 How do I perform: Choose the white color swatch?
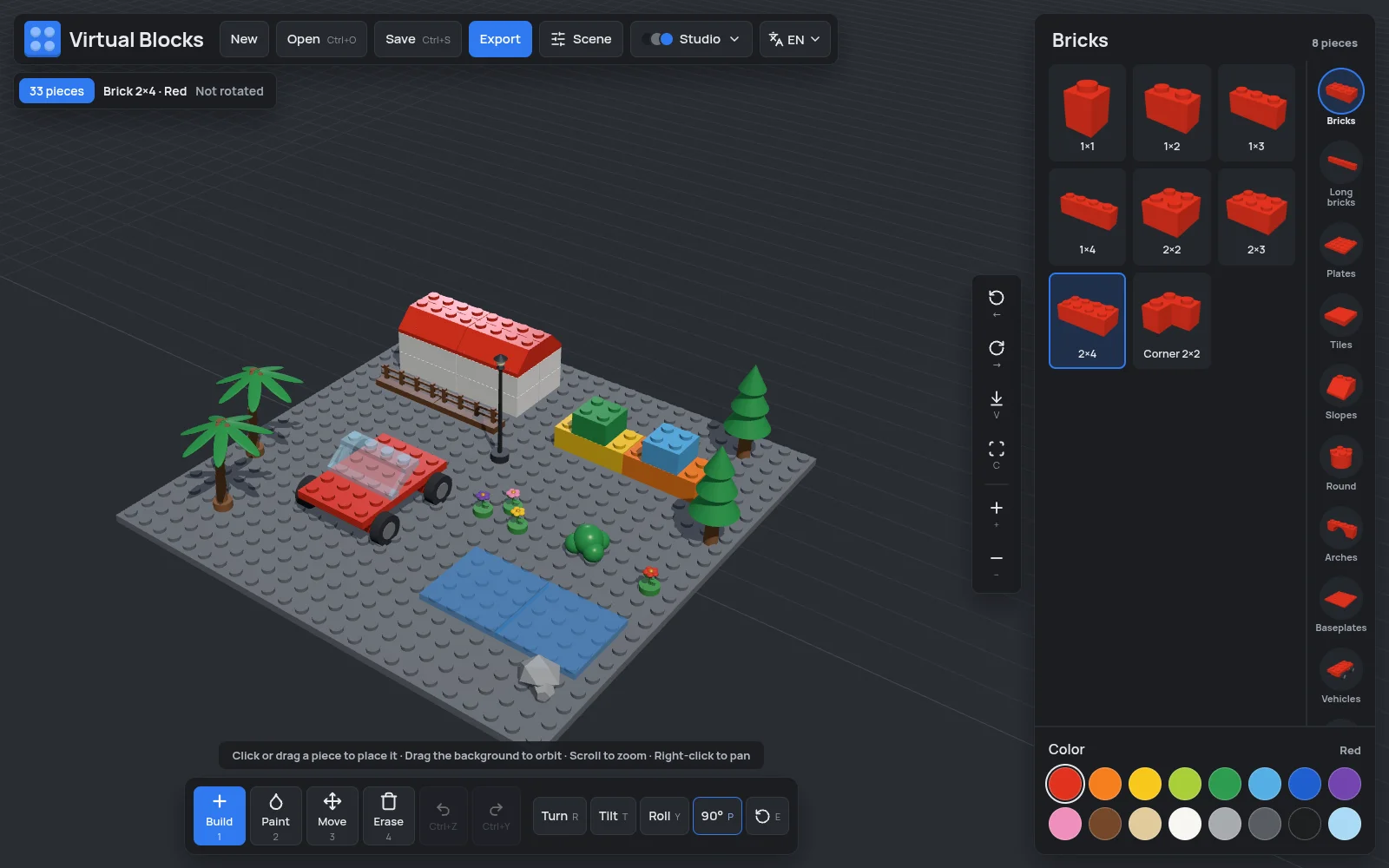pyautogui.click(x=1185, y=824)
